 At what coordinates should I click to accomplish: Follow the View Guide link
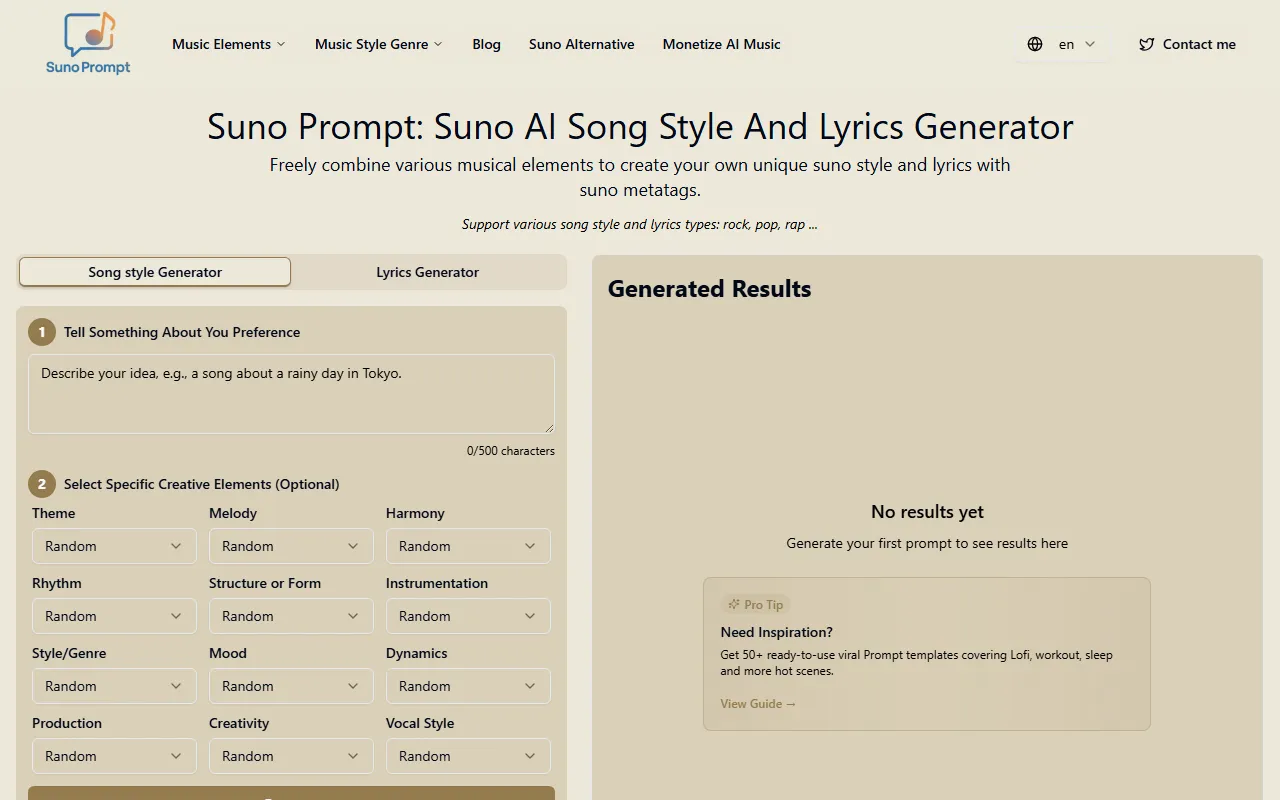pos(758,704)
